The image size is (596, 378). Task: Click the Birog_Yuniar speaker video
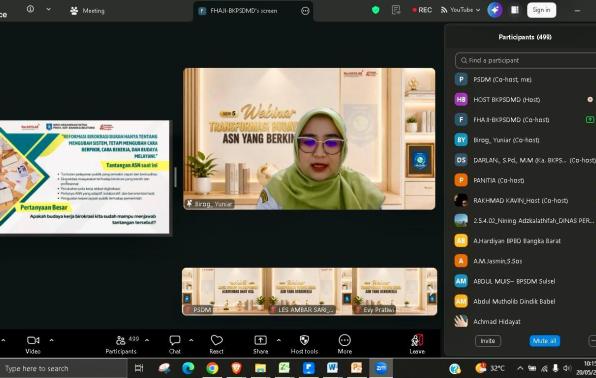309,139
